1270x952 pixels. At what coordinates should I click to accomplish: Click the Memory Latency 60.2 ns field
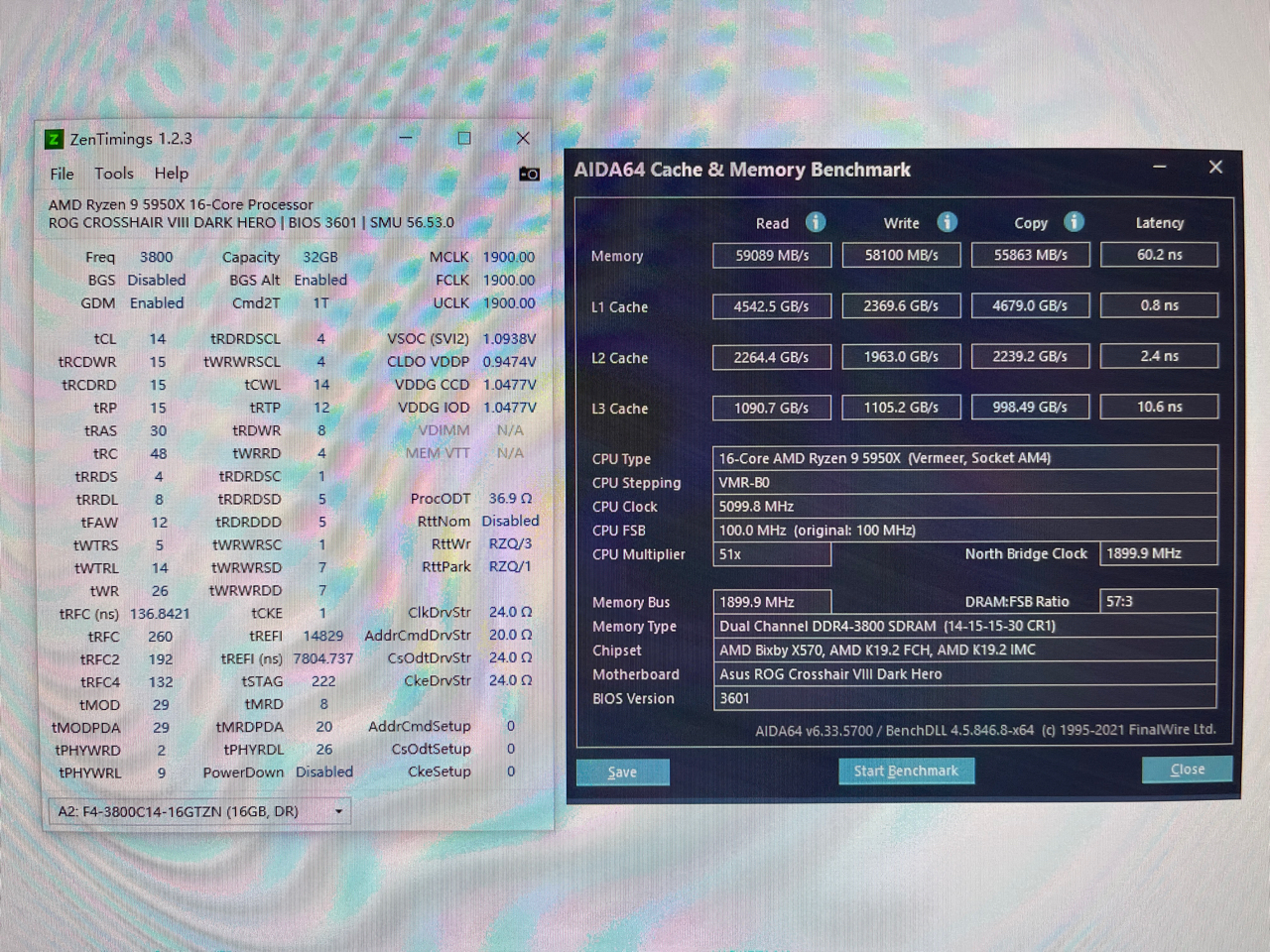click(1159, 255)
